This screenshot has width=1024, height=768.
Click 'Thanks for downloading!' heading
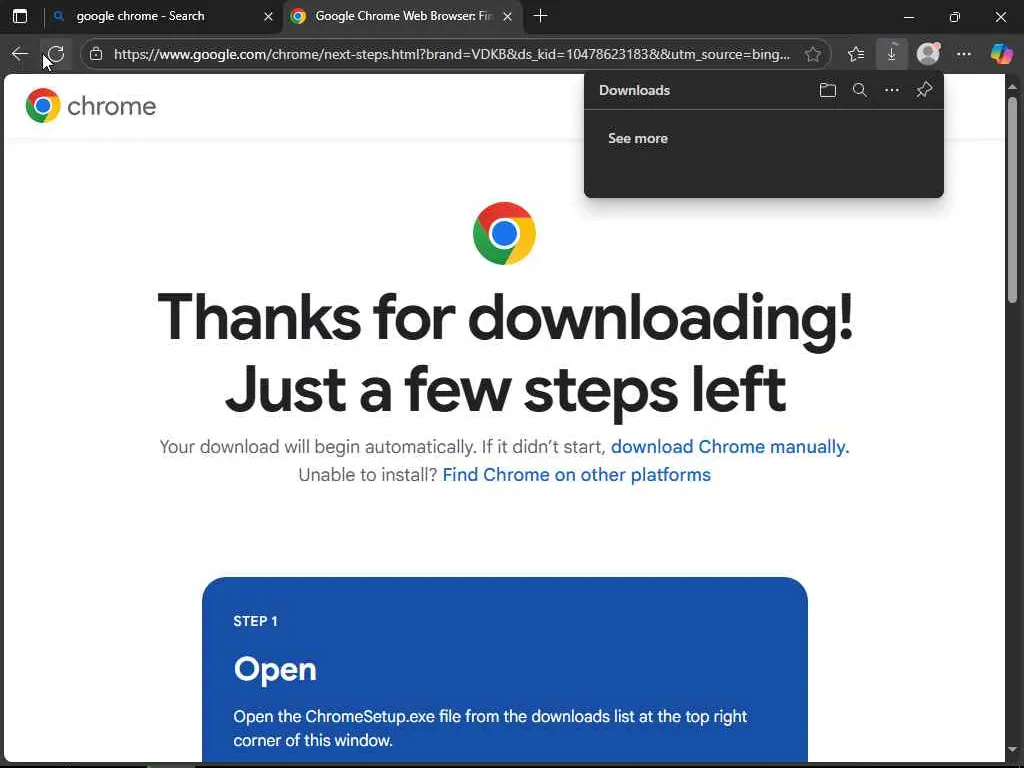coord(505,318)
